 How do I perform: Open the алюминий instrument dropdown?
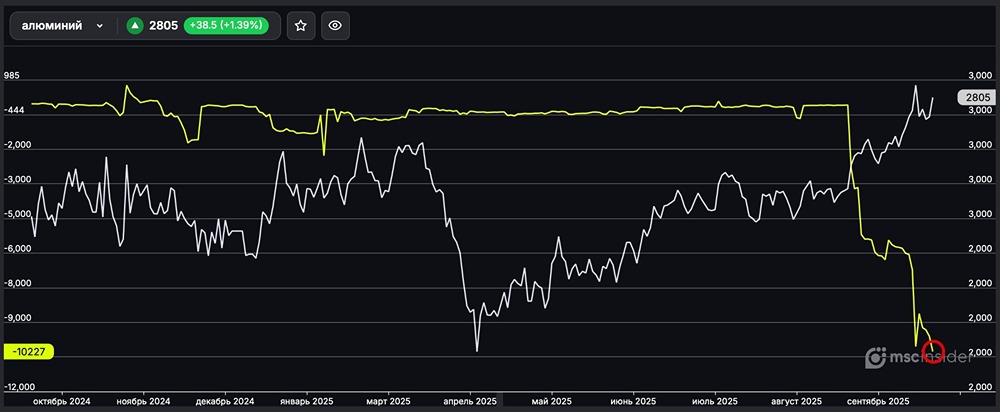point(62,27)
